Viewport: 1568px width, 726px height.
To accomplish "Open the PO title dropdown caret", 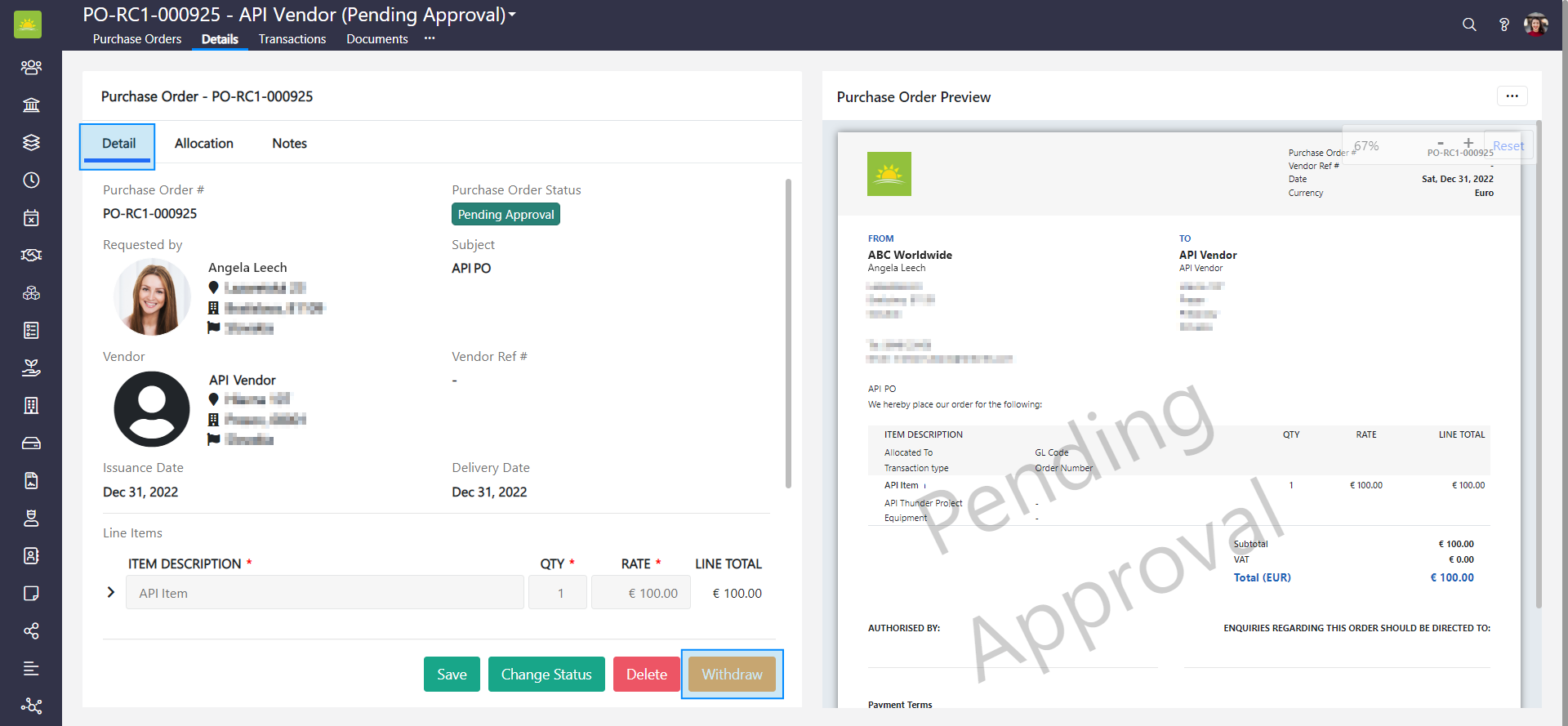I will (512, 15).
